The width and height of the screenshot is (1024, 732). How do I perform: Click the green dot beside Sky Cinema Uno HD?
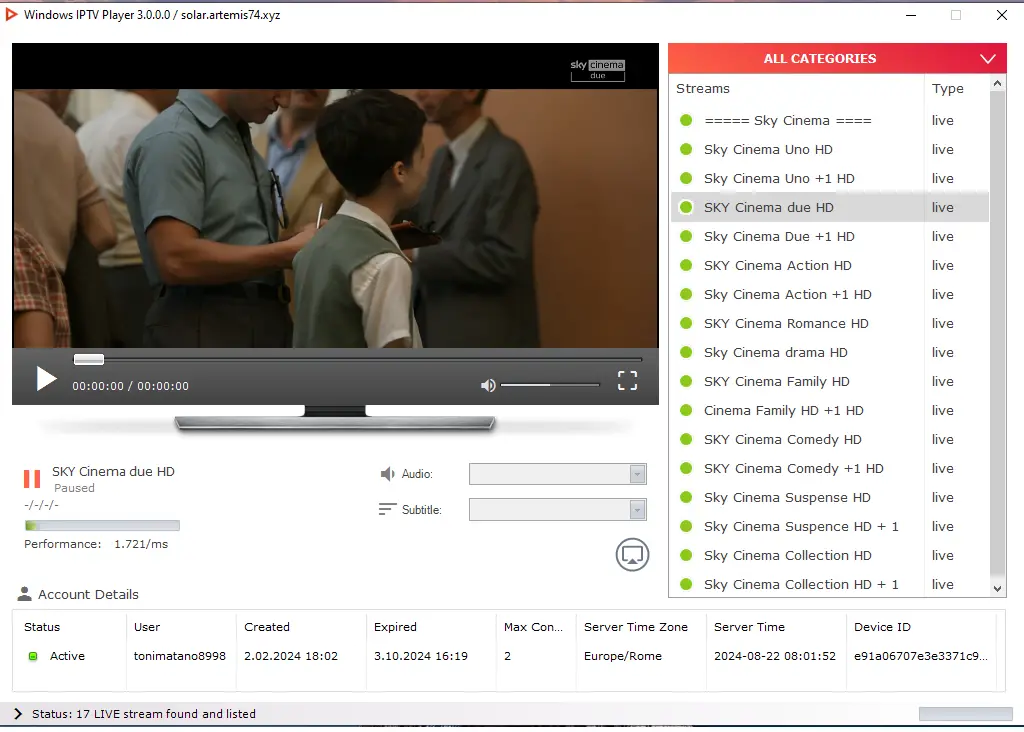[686, 150]
